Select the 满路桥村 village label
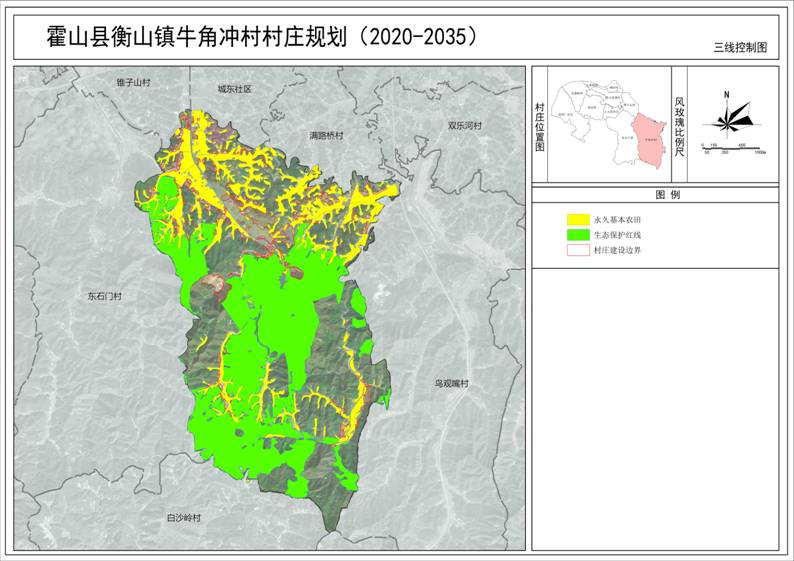 point(325,135)
